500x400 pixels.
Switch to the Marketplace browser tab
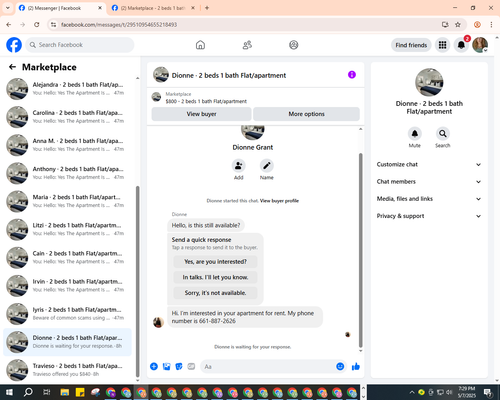[x=153, y=8]
